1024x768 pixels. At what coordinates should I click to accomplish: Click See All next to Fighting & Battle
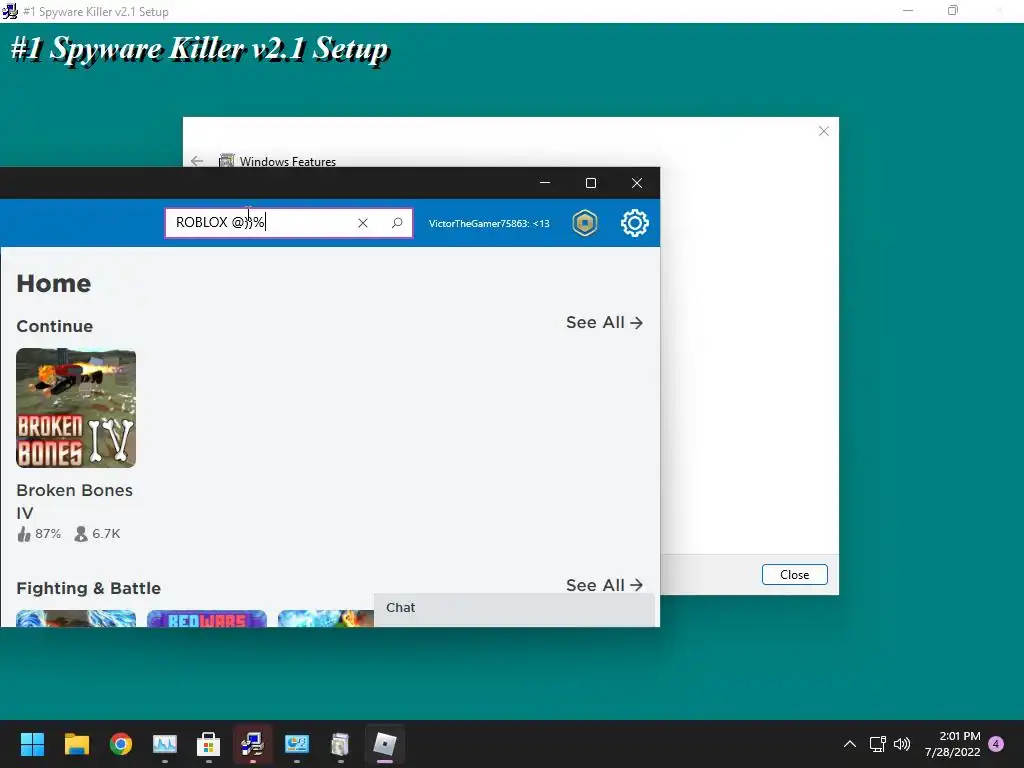(604, 585)
